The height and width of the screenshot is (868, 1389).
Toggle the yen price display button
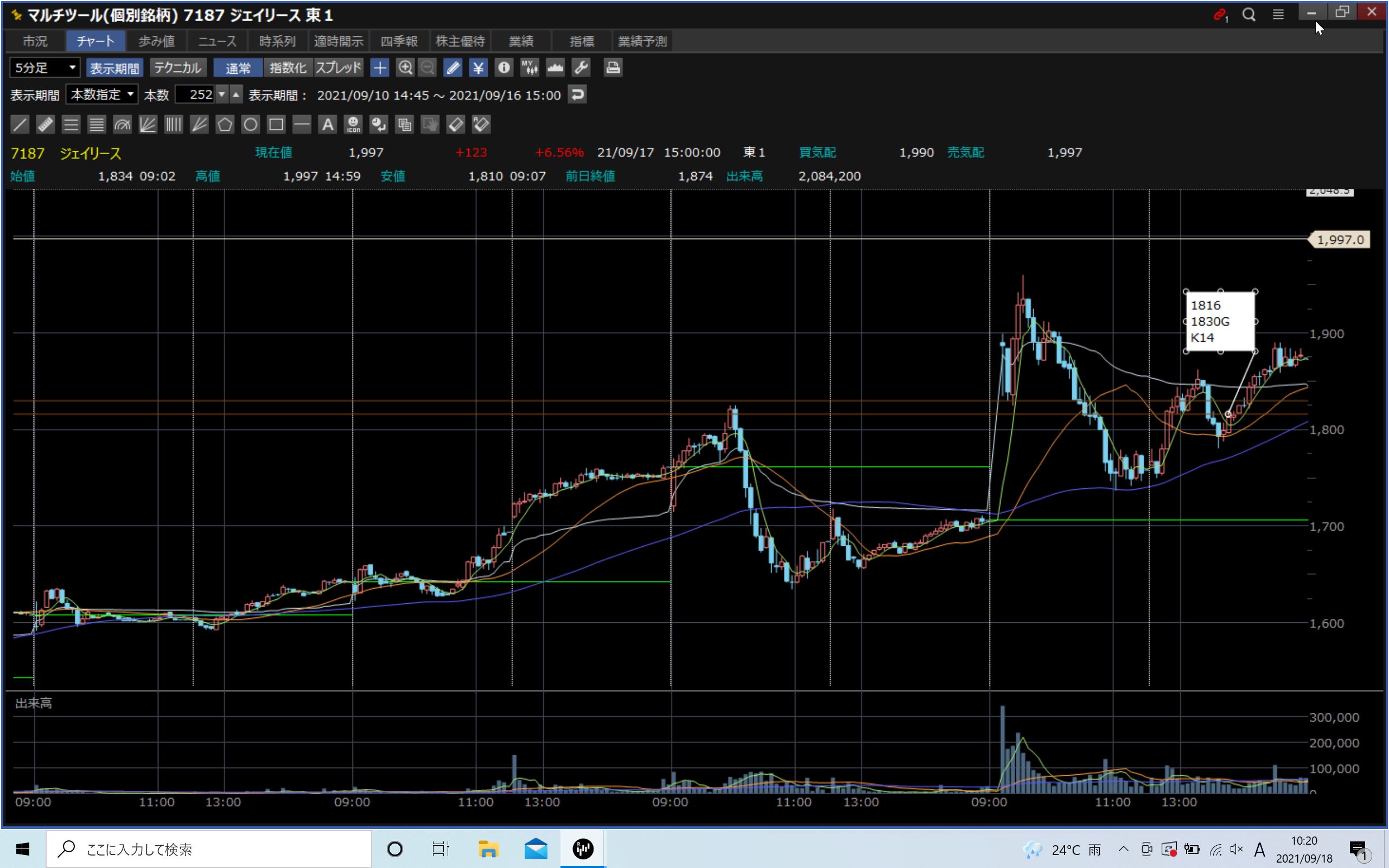(x=477, y=68)
